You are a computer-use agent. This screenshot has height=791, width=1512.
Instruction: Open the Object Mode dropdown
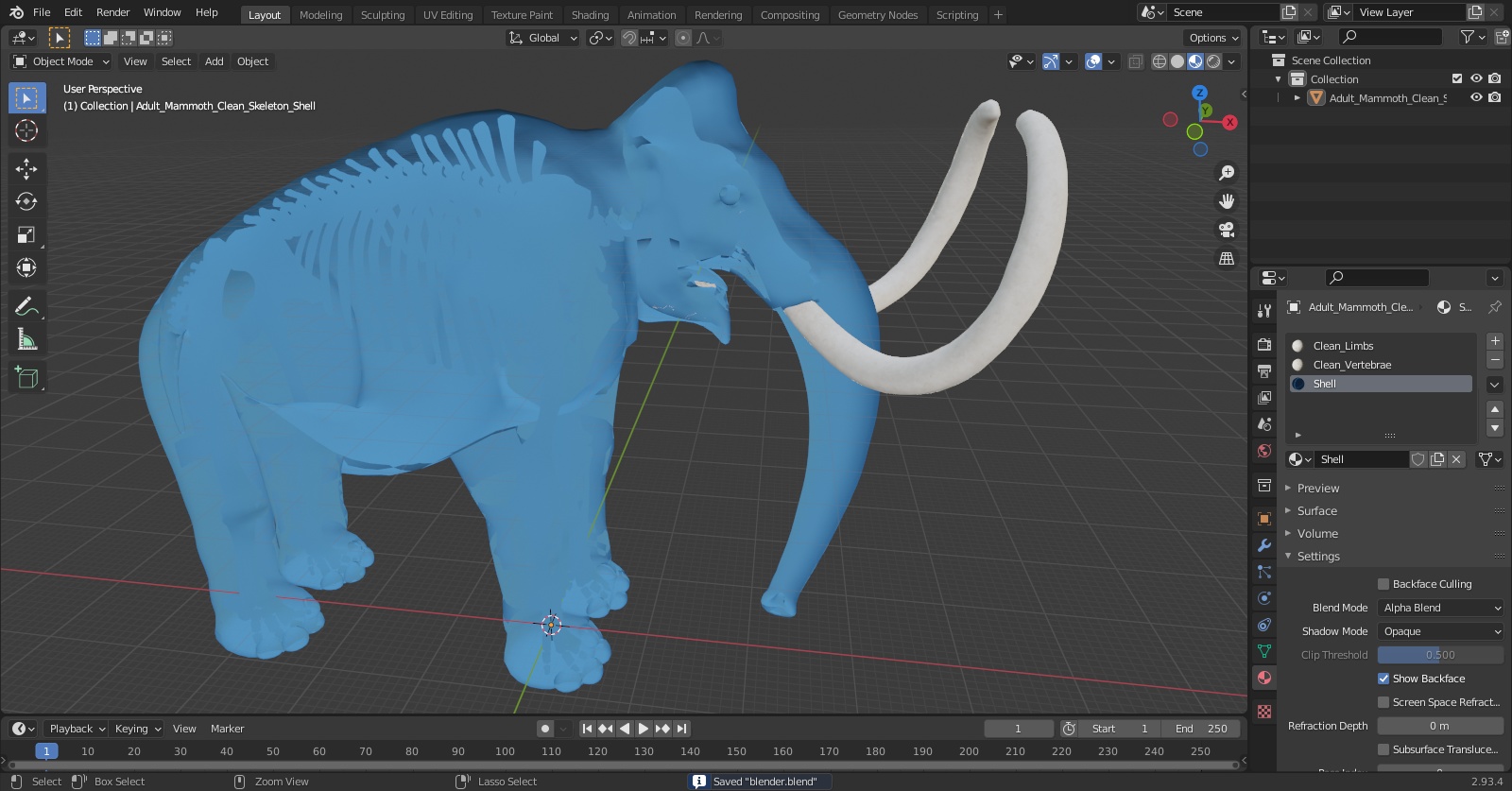pyautogui.click(x=61, y=61)
